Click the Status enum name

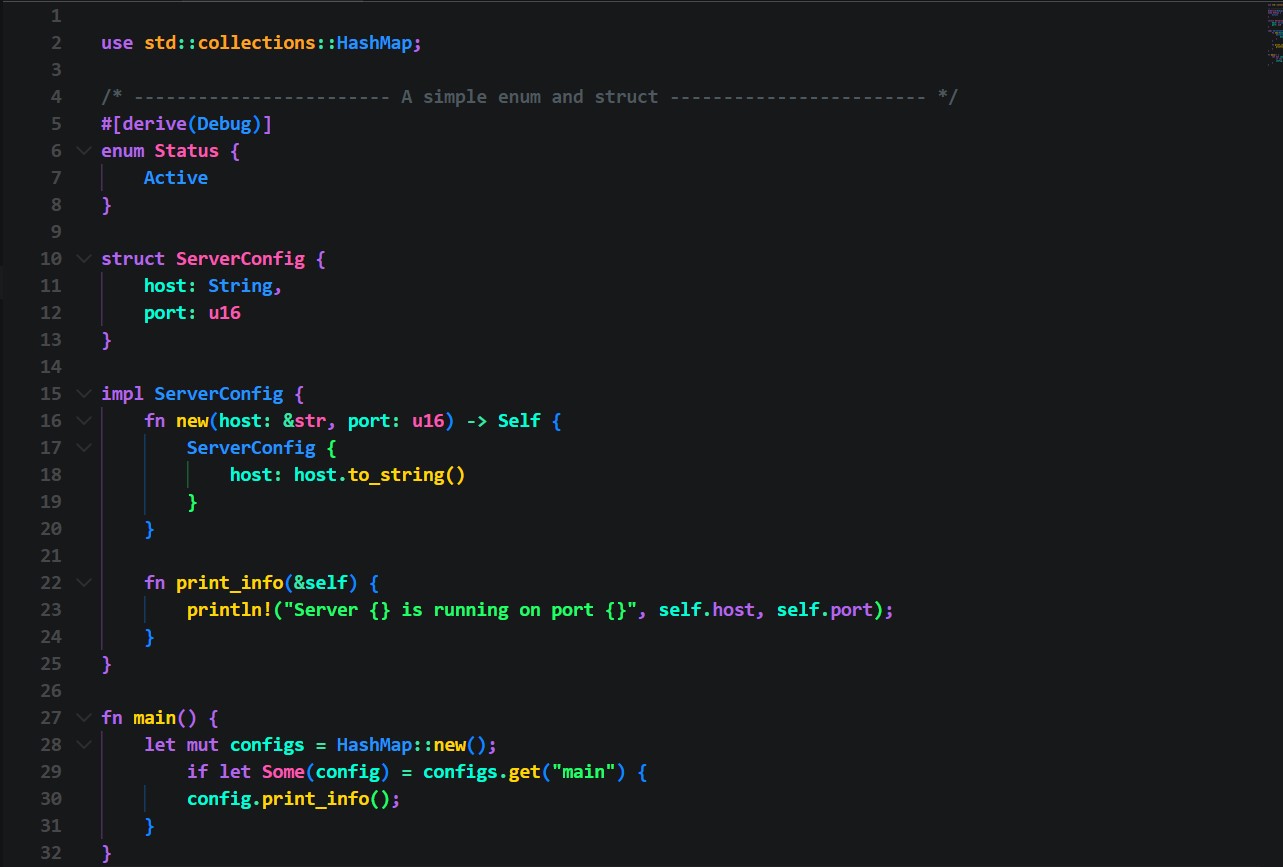click(x=187, y=151)
